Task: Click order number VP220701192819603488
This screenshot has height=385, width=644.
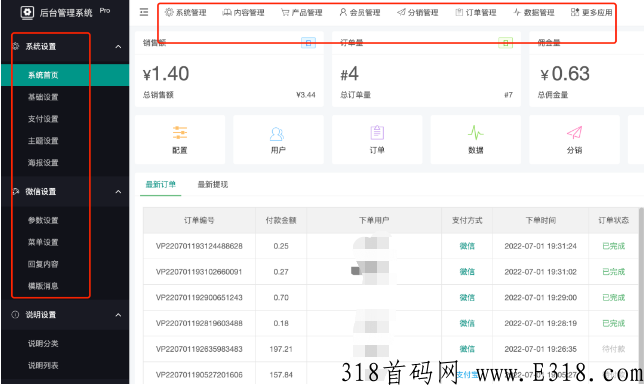Action: [199, 323]
